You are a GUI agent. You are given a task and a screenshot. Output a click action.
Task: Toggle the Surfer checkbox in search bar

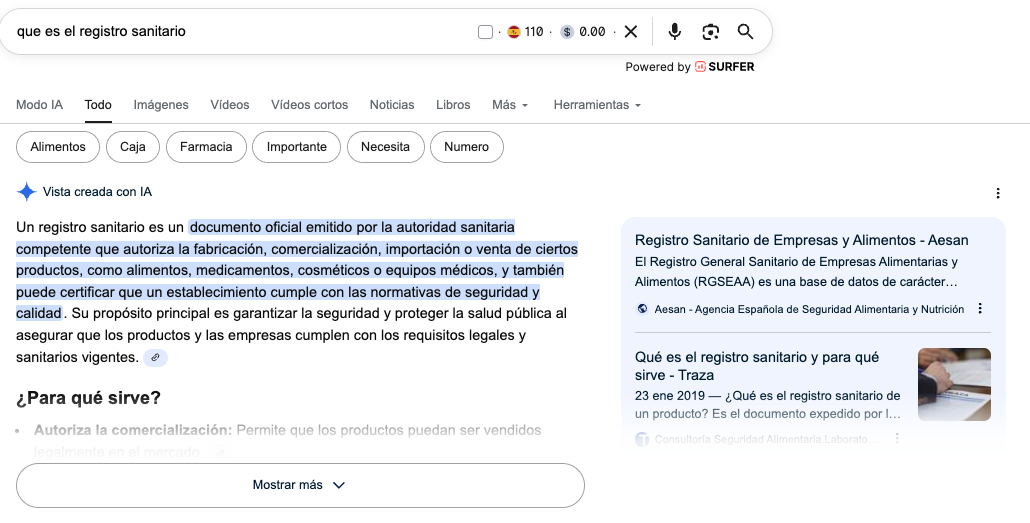[486, 32]
